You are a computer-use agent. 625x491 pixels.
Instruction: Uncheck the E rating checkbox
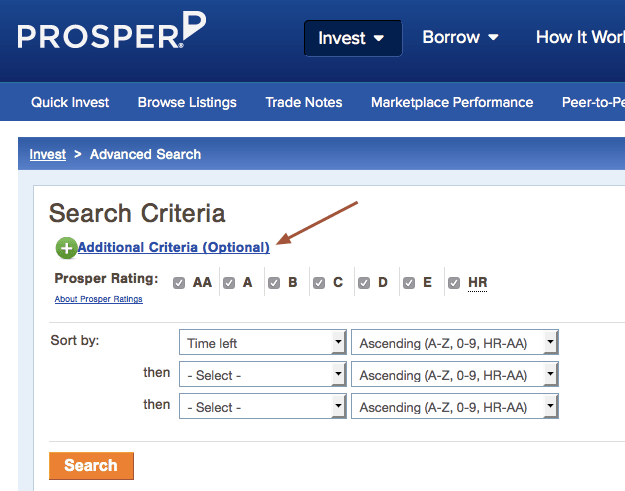(x=409, y=283)
